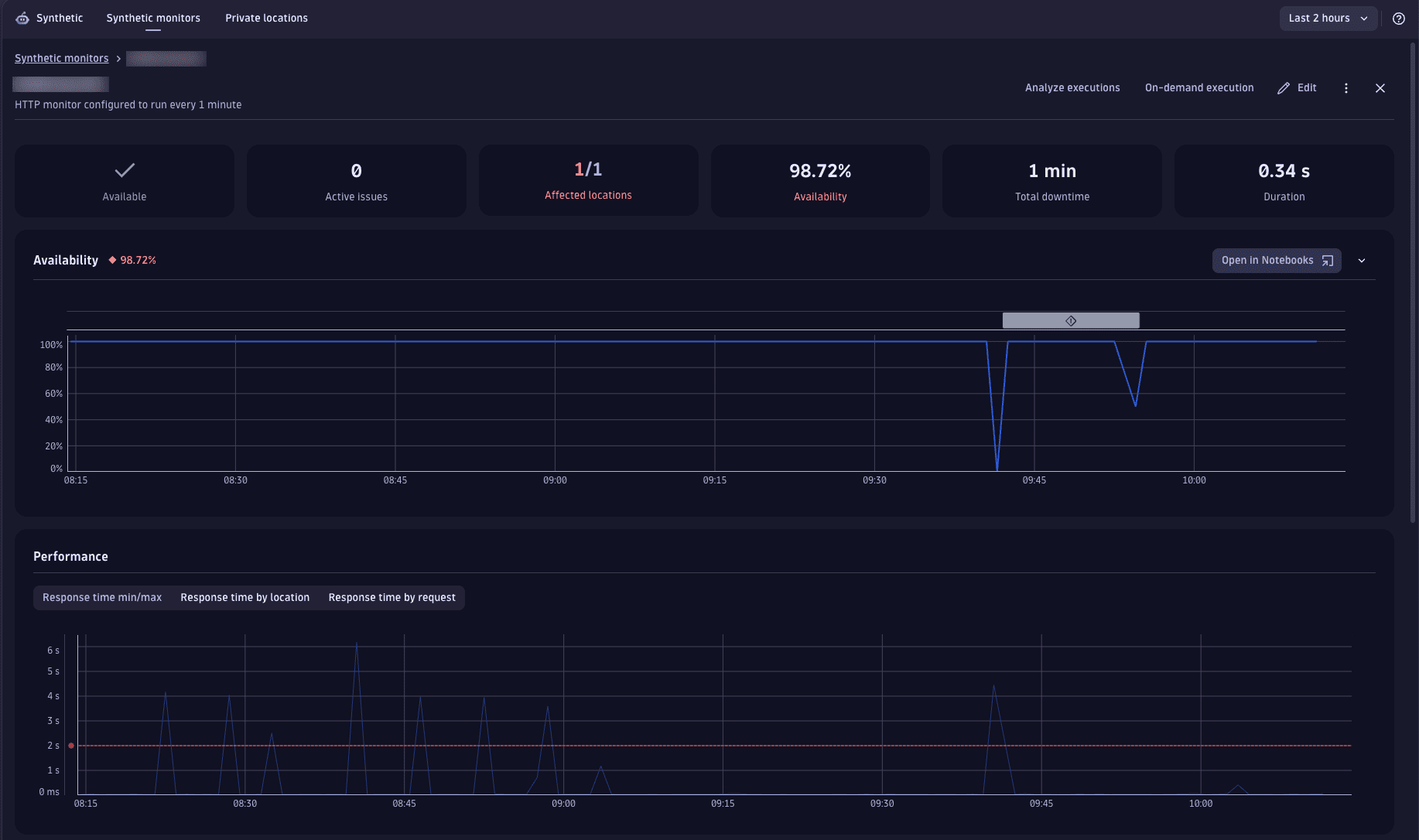Switch to the Private locations tab
Viewport: 1419px width, 840px height.
point(266,18)
